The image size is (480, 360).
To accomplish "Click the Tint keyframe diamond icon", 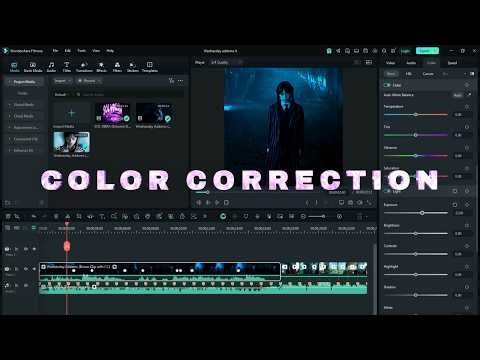I will pos(467,127).
